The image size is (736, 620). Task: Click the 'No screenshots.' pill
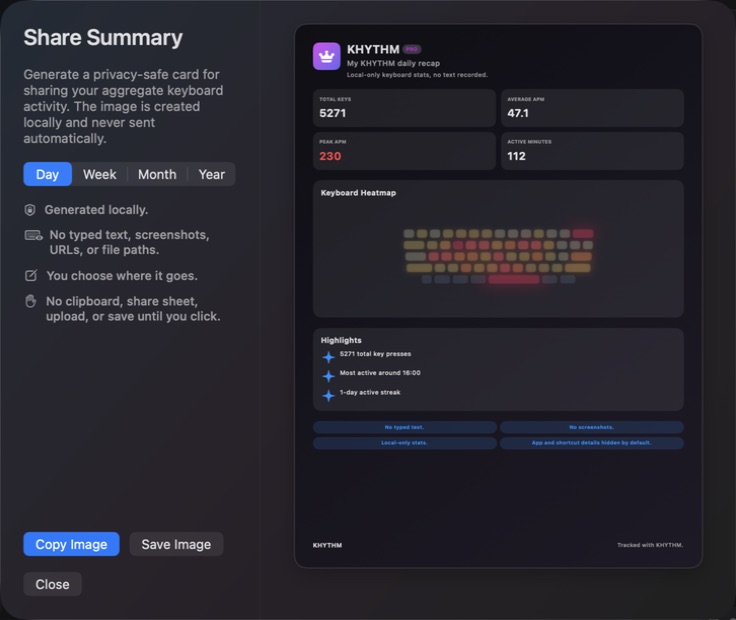click(592, 427)
